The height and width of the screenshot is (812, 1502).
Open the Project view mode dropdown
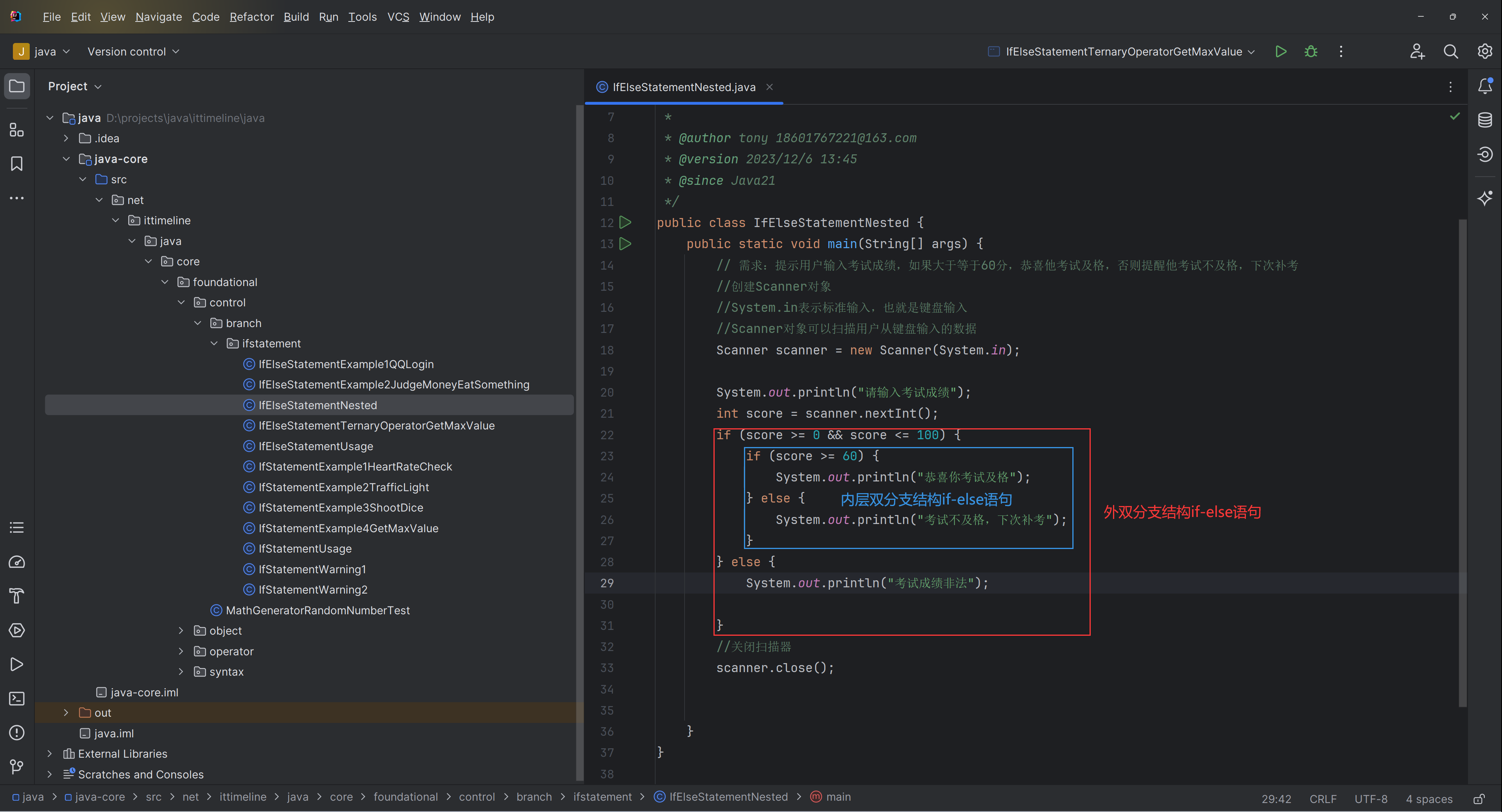(75, 86)
